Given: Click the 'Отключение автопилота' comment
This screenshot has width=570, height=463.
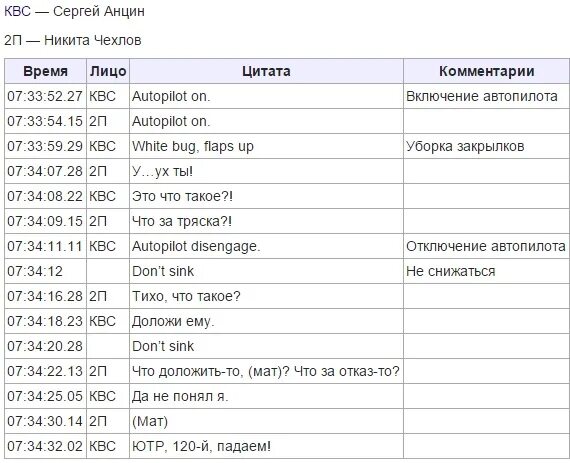Looking at the screenshot, I should point(486,246).
